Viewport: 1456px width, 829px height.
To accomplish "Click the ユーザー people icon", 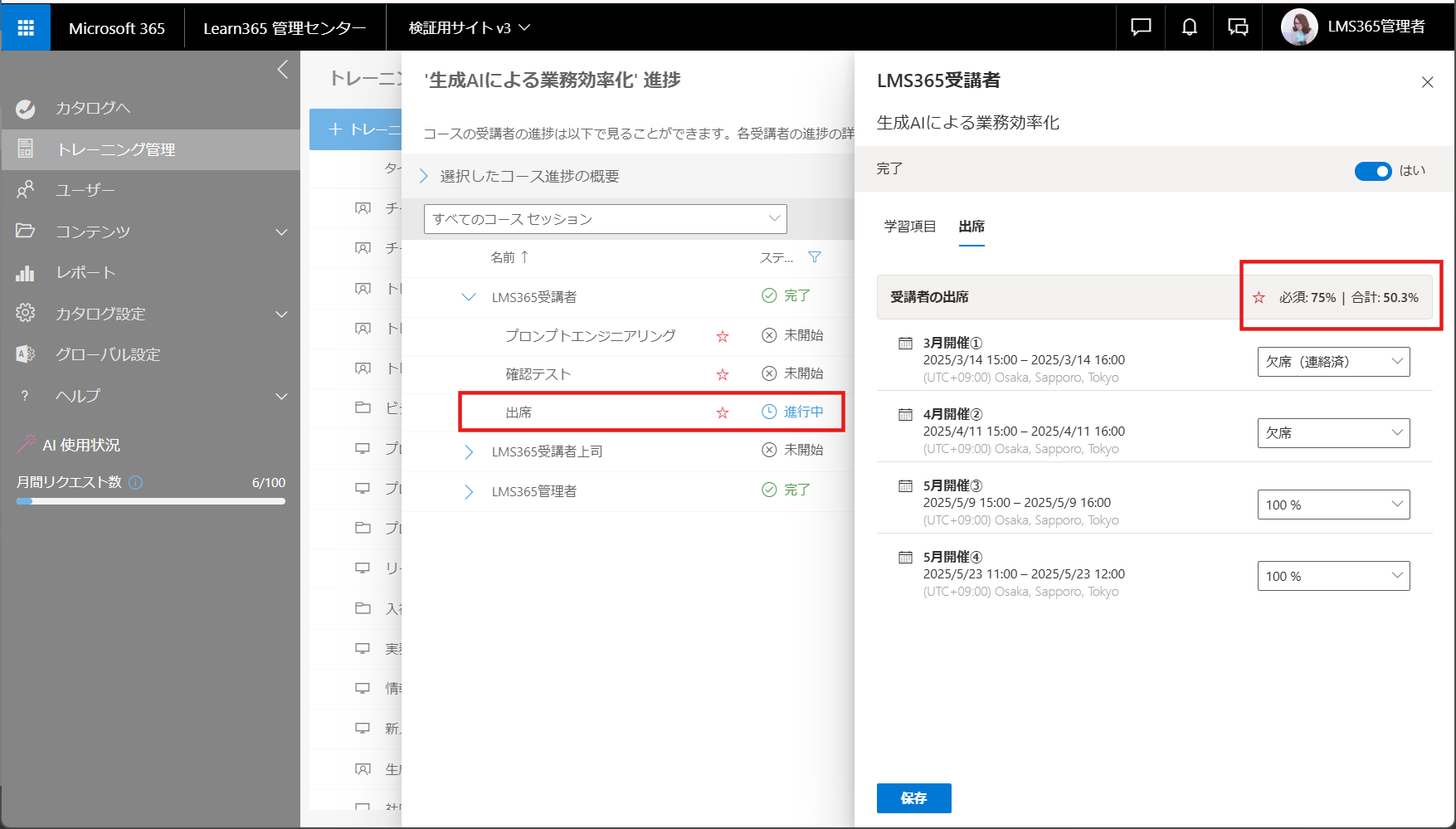I will [x=26, y=190].
